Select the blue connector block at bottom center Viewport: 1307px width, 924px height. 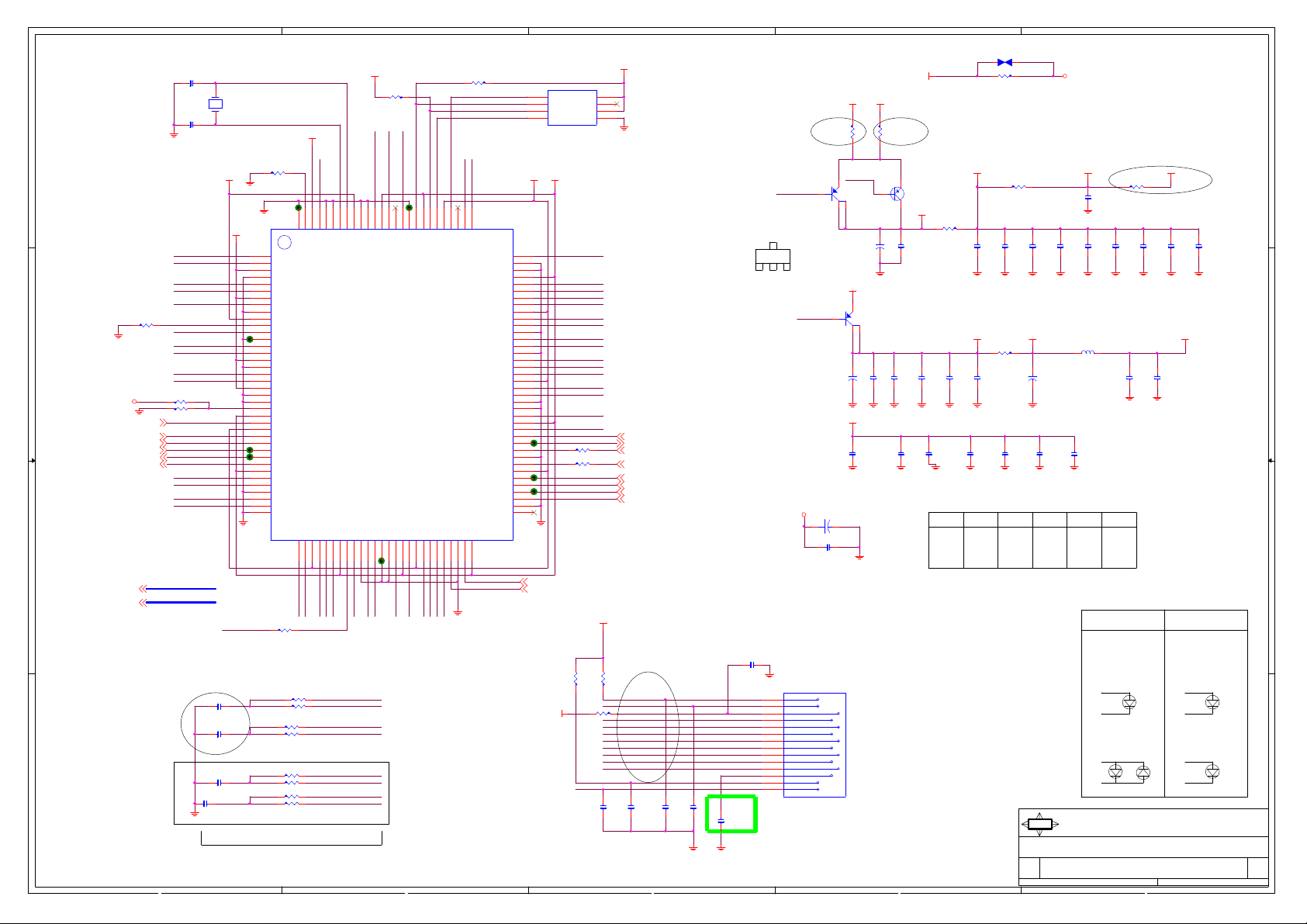[x=814, y=745]
